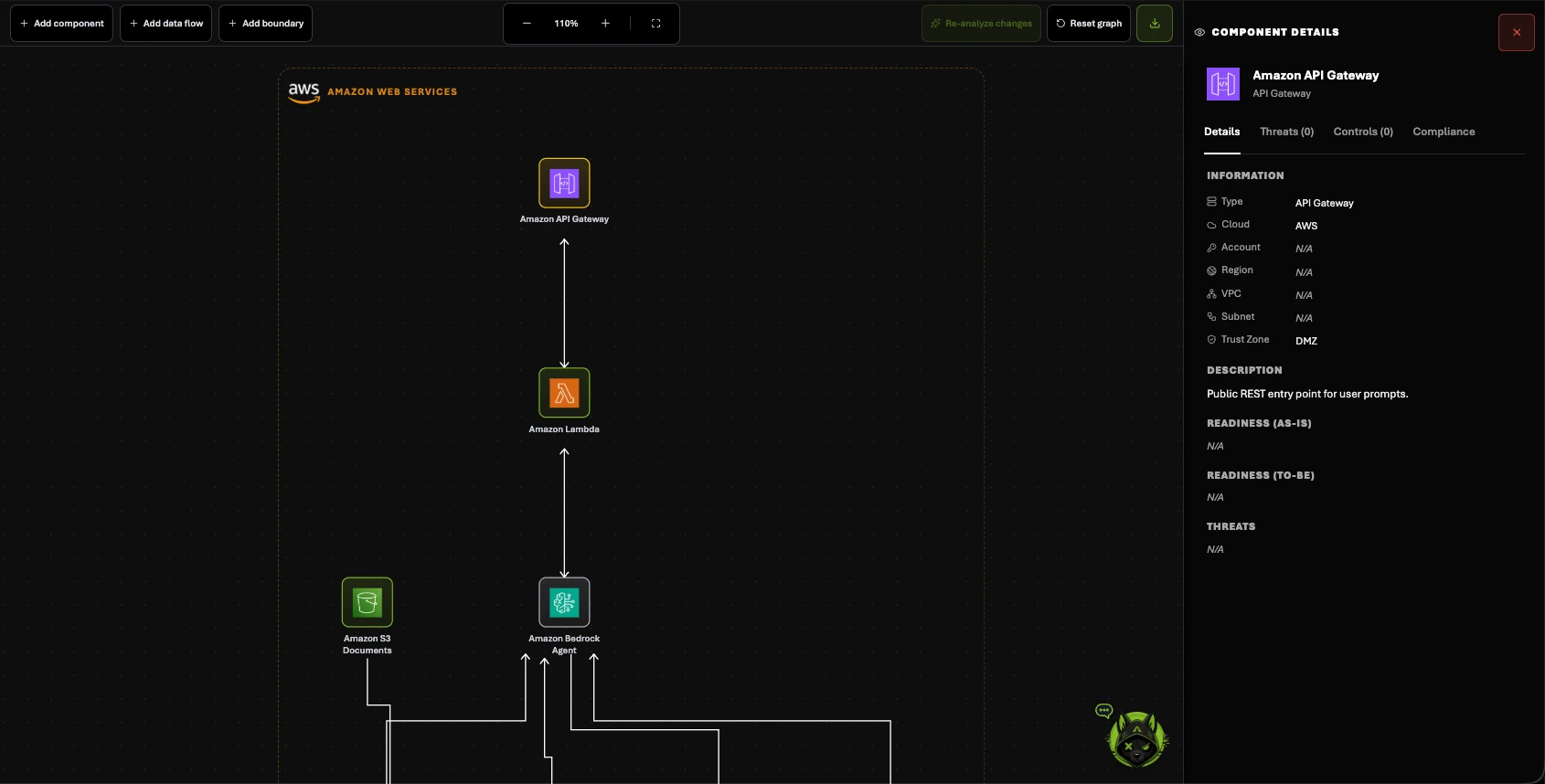Click the fit-to-screen icon
The height and width of the screenshot is (784, 1545).
coord(655,24)
